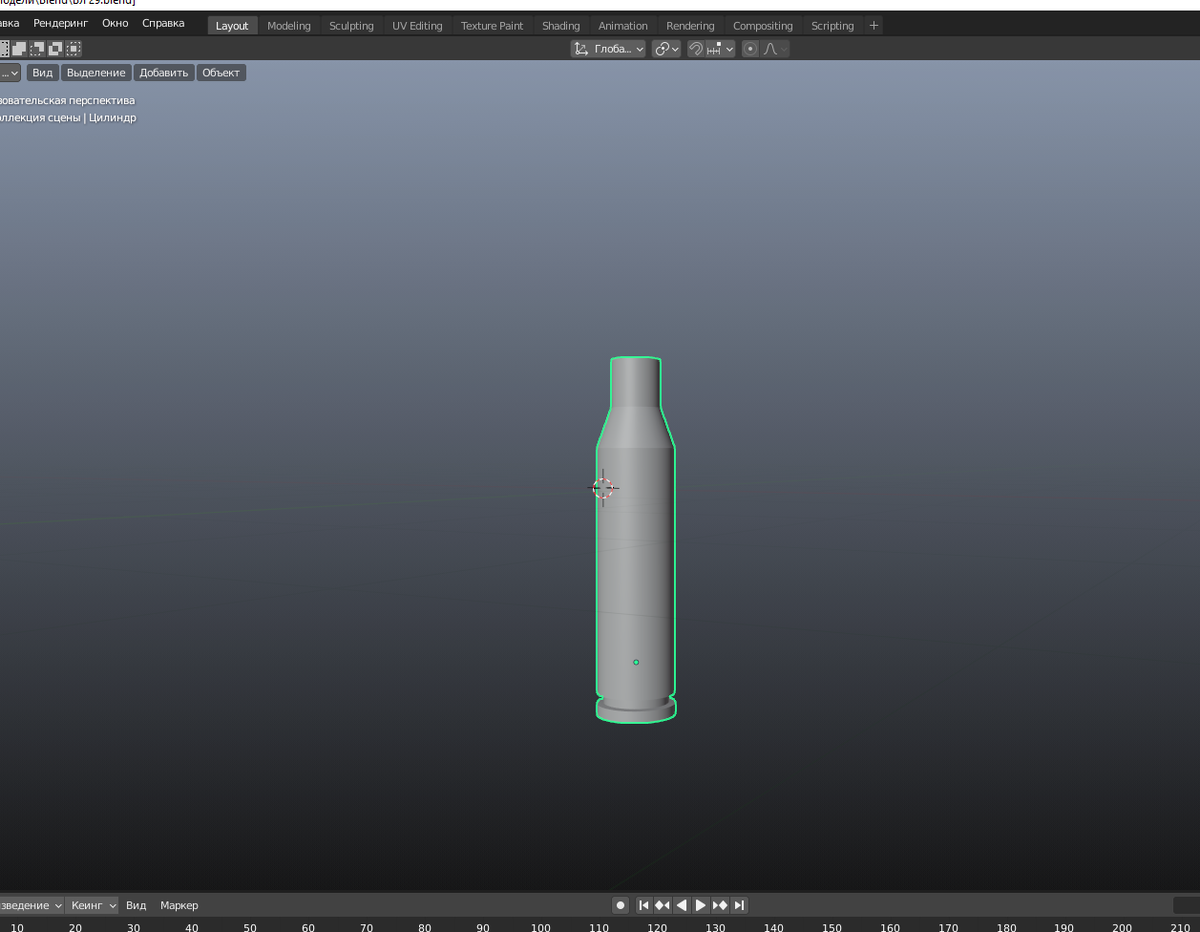1200x932 pixels.
Task: Switch to the Rendering workspace tab
Action: click(x=691, y=25)
